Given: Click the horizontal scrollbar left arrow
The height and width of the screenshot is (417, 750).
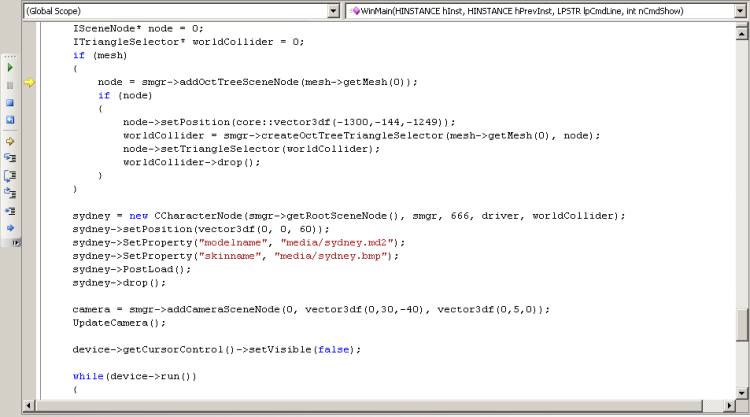Looking at the screenshot, I should (x=28, y=406).
